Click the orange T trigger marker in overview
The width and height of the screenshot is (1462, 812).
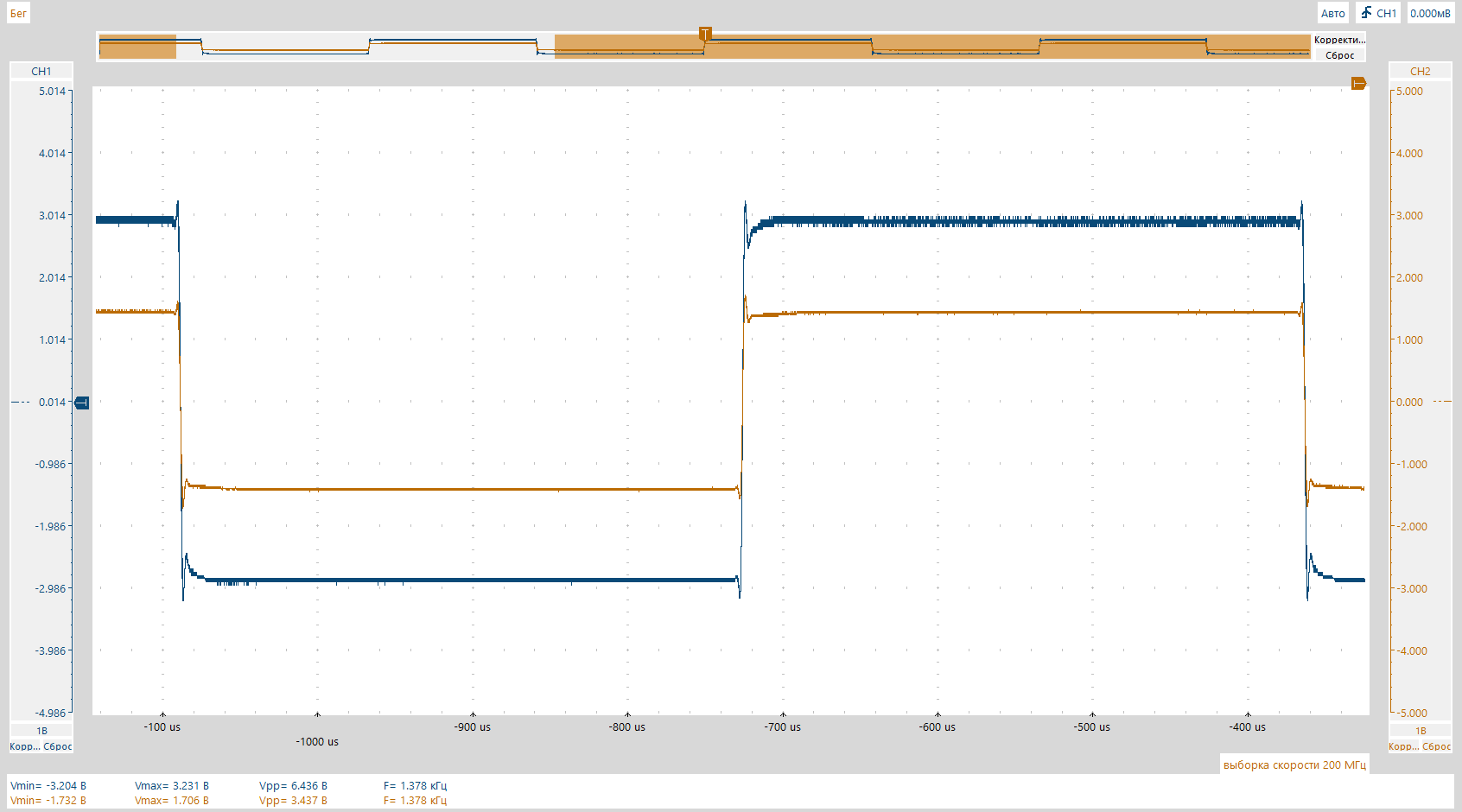coord(705,34)
